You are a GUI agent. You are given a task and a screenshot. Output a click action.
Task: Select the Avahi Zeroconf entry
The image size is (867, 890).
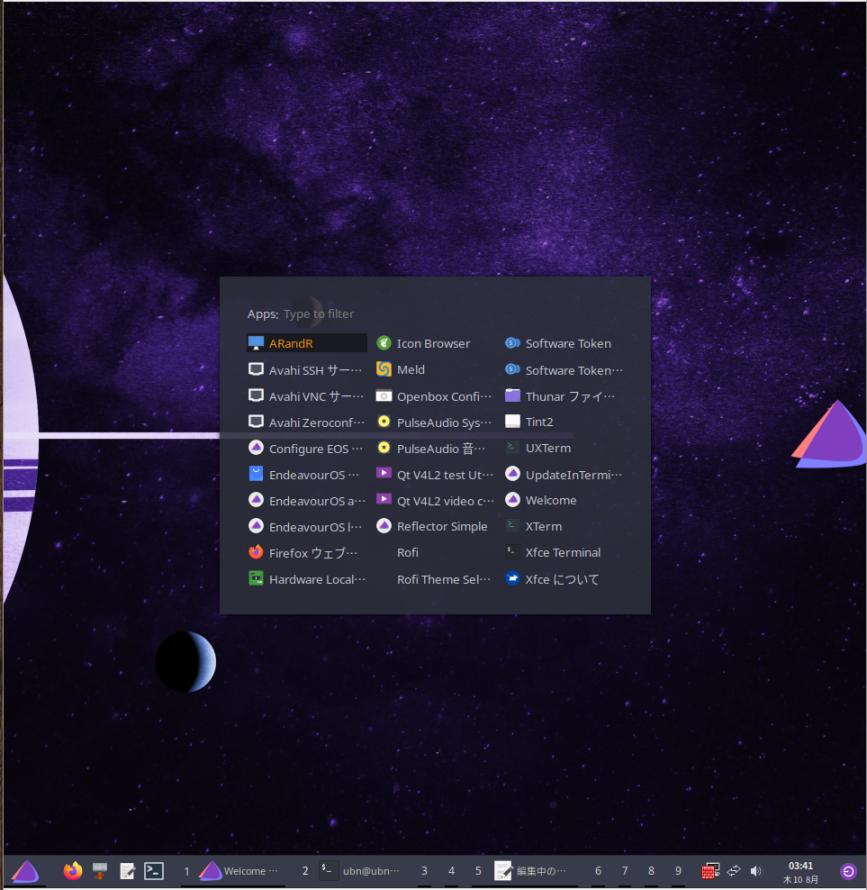(307, 422)
